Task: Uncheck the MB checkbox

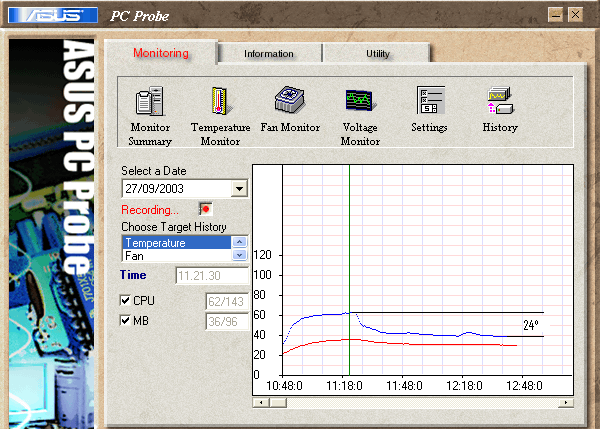Action: pyautogui.click(x=125, y=320)
